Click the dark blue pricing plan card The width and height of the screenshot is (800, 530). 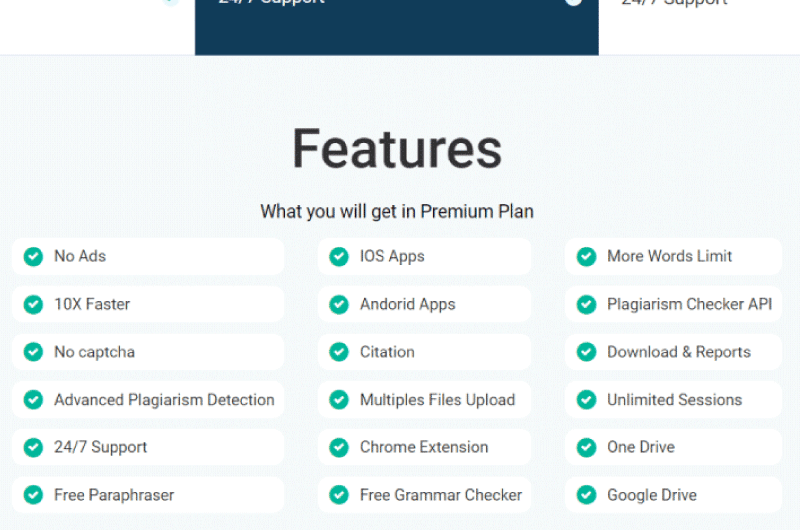pyautogui.click(x=396, y=28)
